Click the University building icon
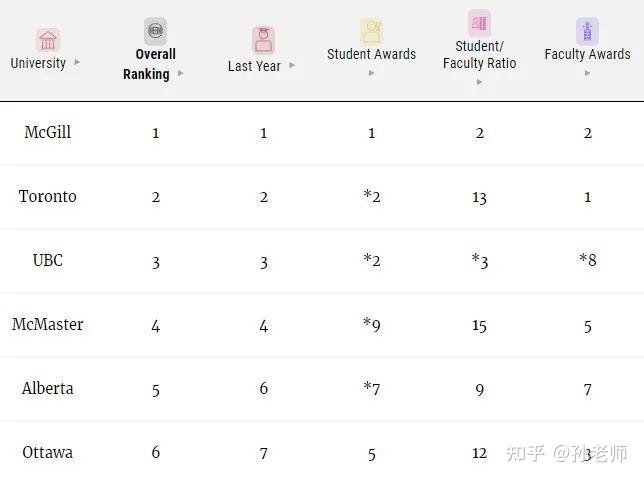This screenshot has width=644, height=481. 48,40
